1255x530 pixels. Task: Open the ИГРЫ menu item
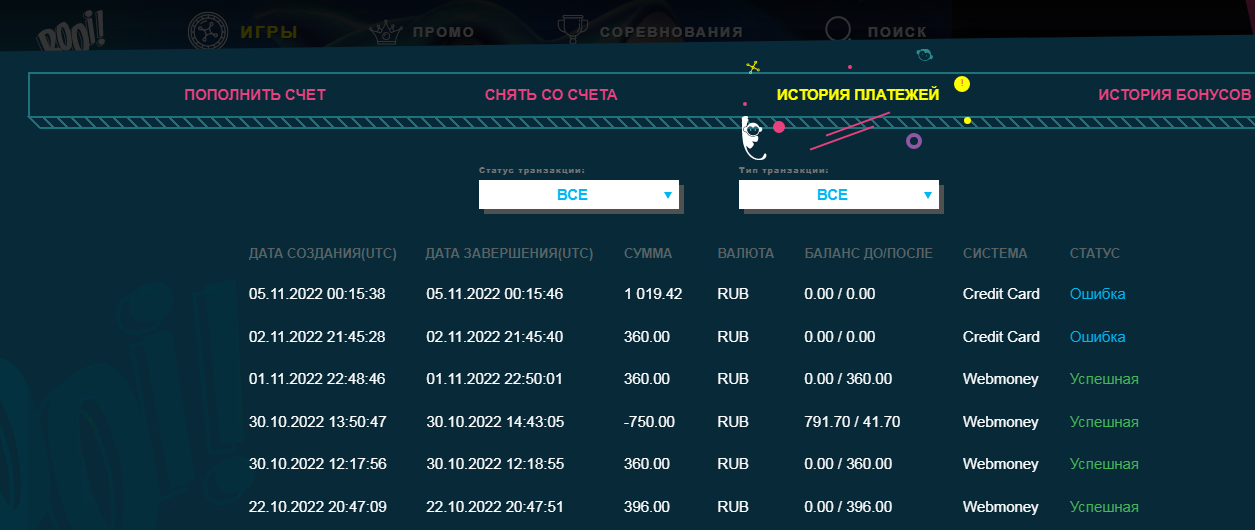pos(269,32)
